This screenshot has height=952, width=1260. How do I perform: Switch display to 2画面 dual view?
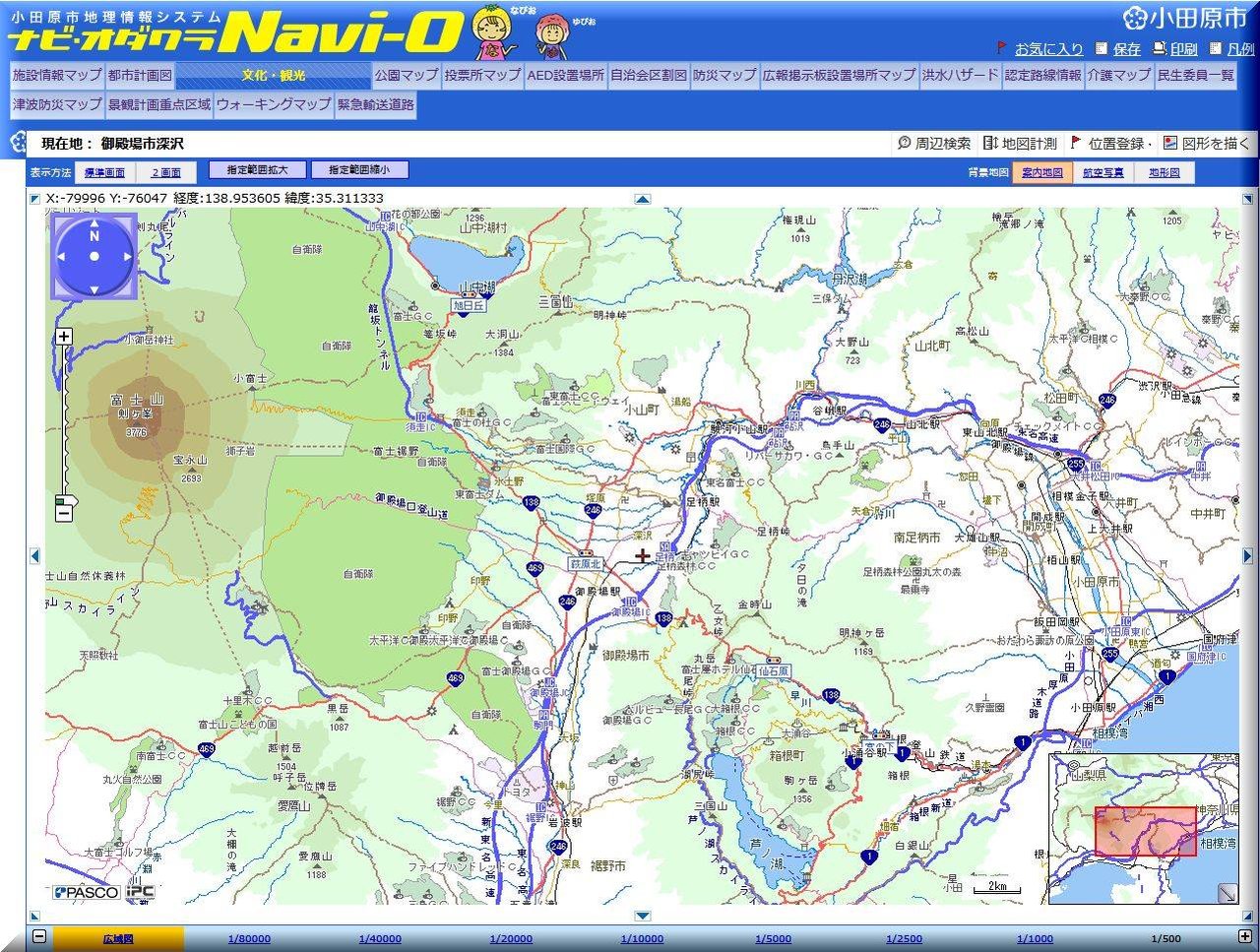coord(167,171)
